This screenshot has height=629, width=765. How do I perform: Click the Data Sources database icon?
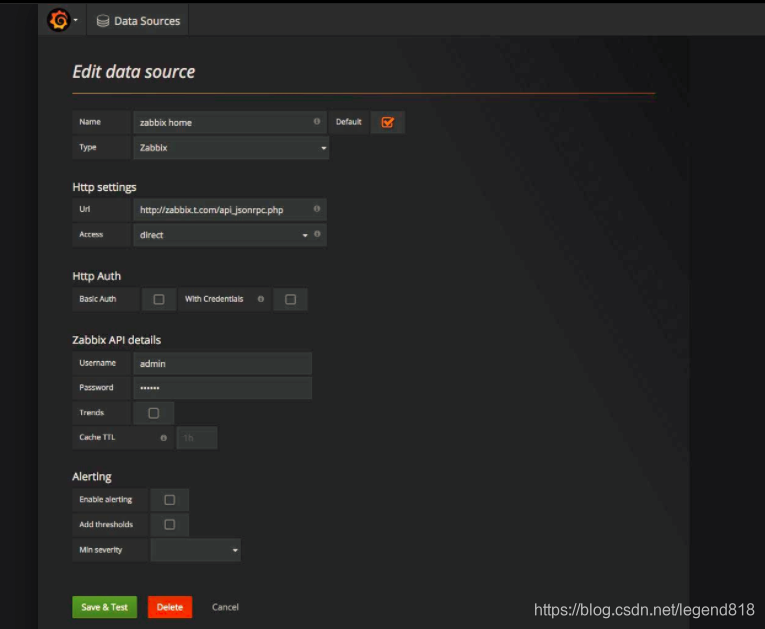103,21
